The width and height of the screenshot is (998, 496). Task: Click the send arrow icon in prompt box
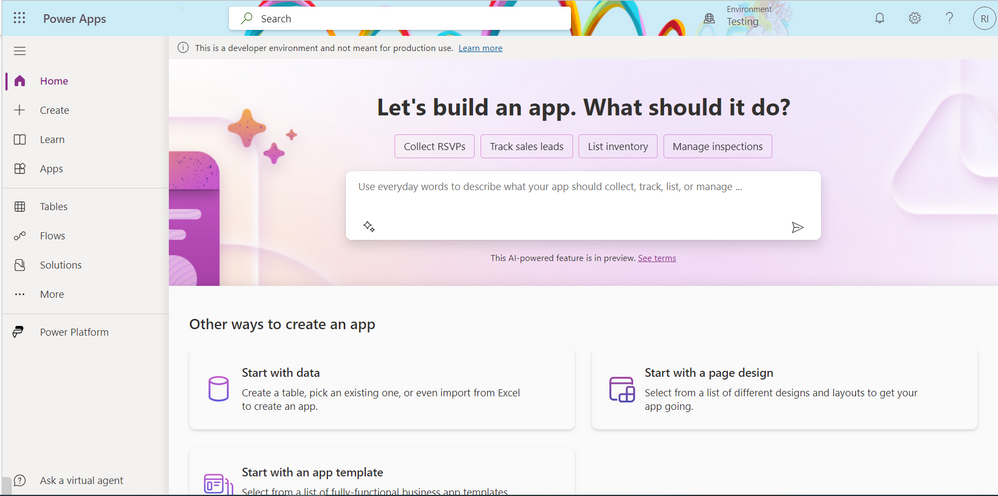798,227
